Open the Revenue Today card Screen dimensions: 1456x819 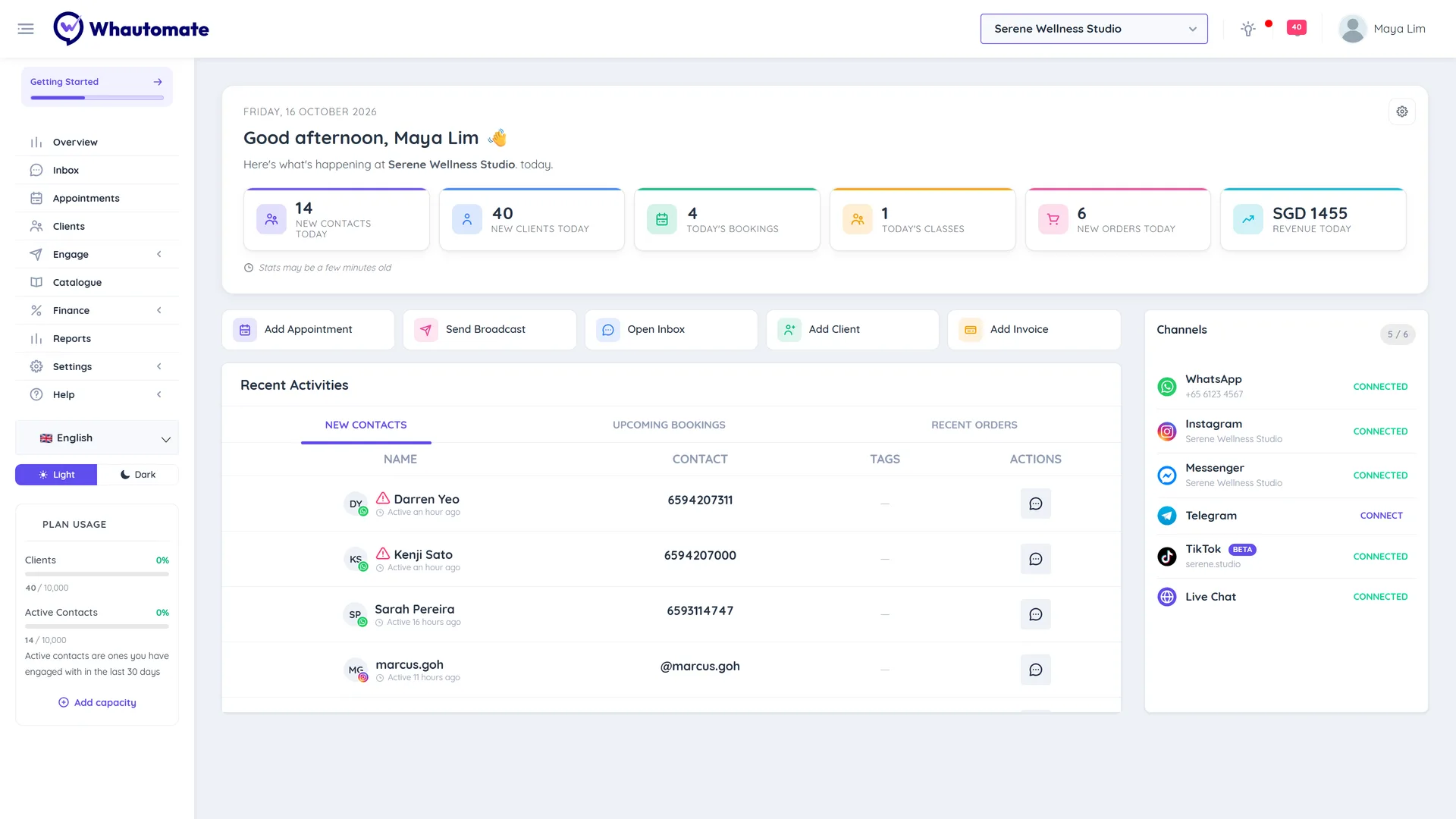tap(1313, 219)
